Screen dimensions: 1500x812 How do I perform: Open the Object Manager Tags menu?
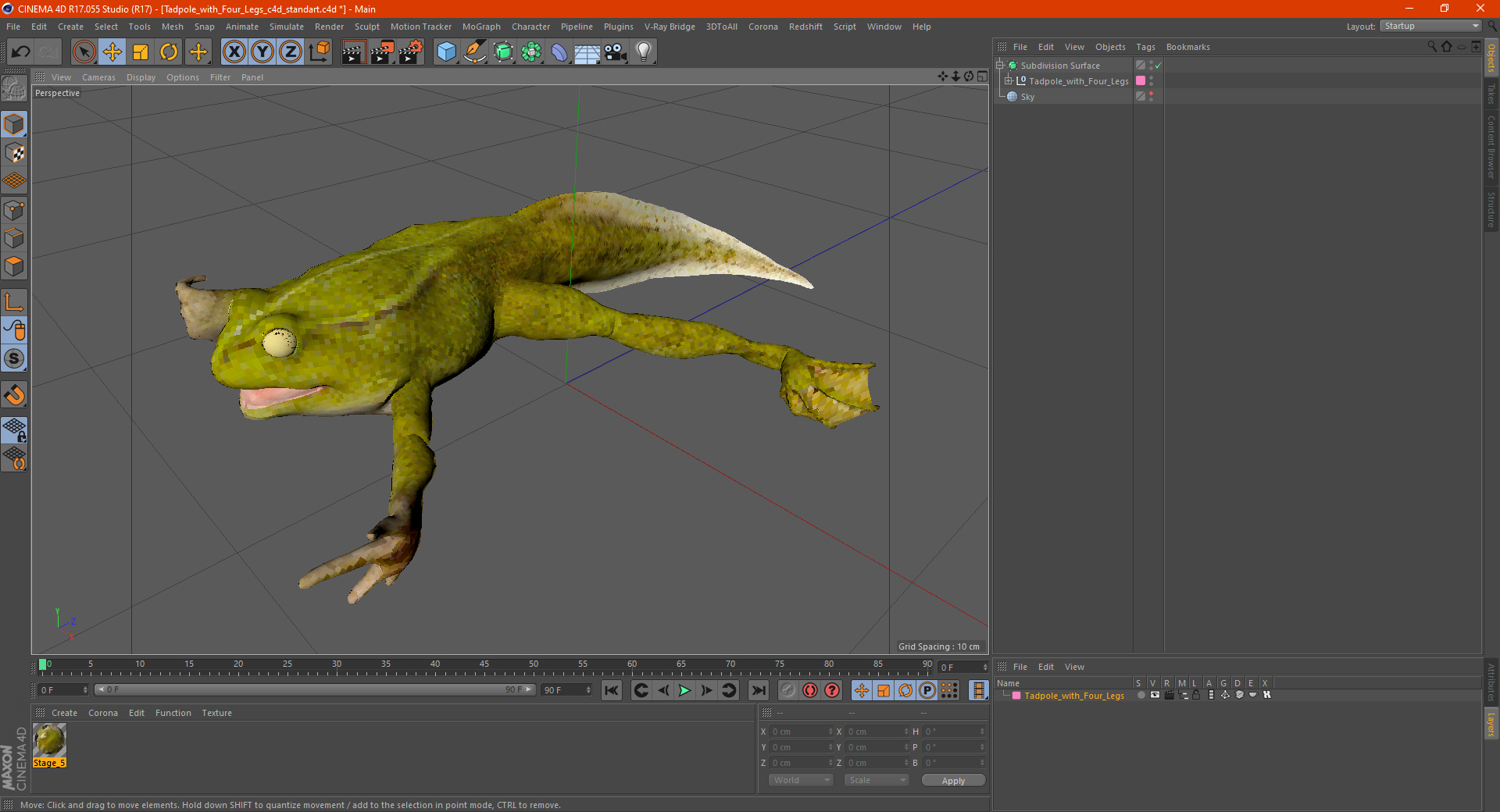[1145, 47]
